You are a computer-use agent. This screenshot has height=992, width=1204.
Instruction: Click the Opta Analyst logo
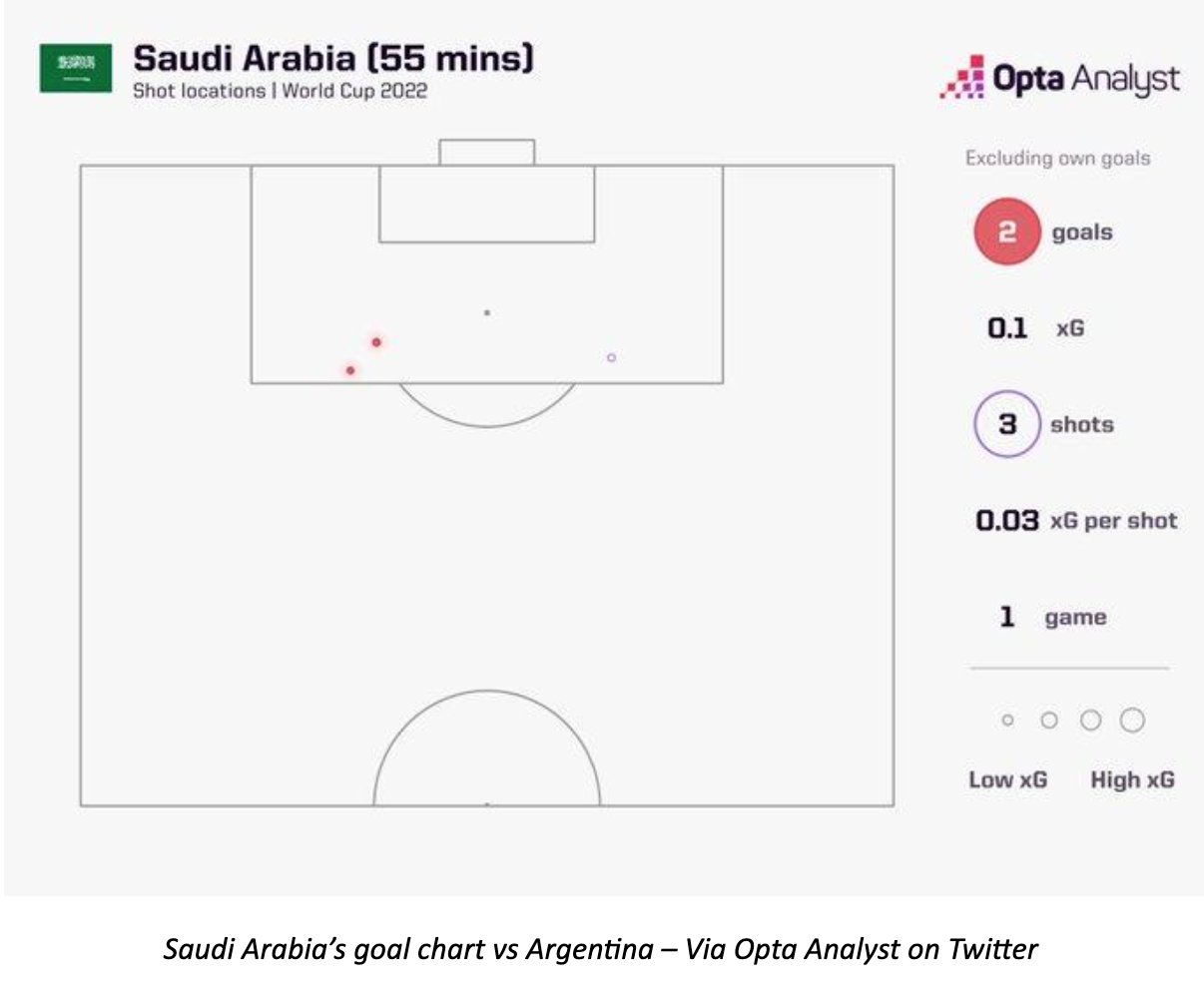(x=1059, y=79)
